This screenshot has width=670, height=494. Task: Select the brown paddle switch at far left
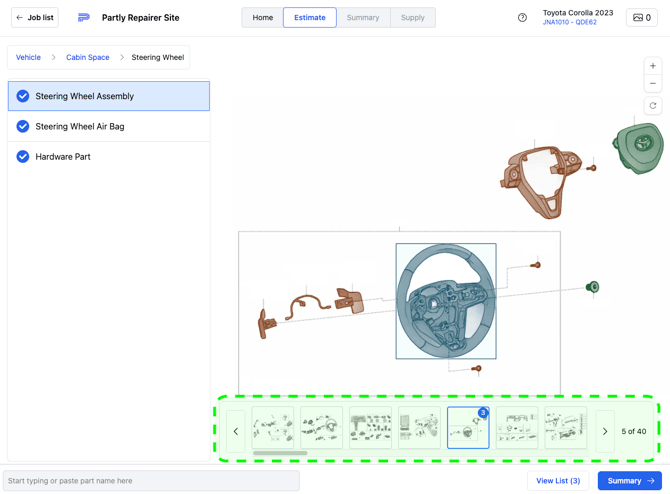click(x=267, y=323)
